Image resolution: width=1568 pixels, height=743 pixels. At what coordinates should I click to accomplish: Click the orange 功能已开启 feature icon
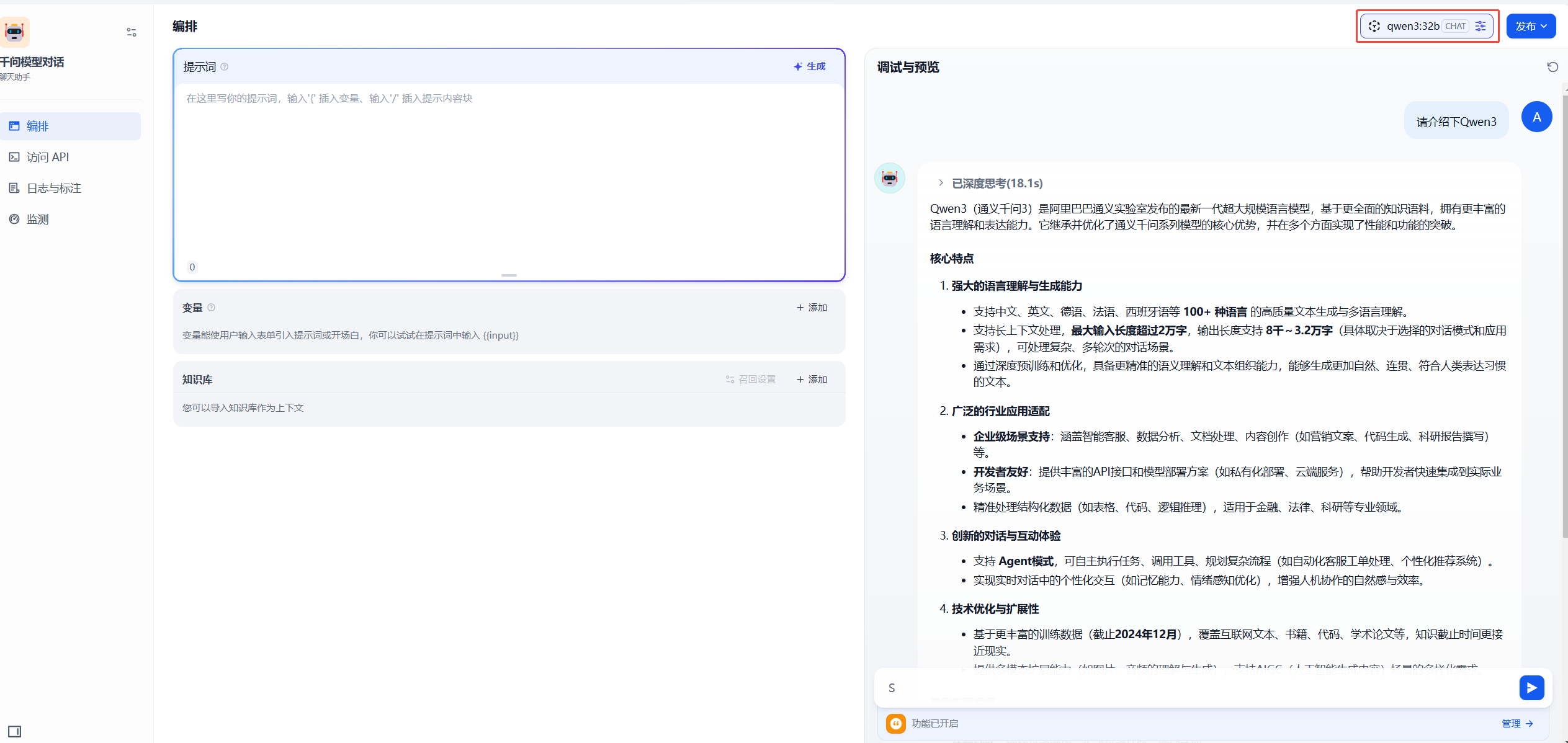[895, 724]
